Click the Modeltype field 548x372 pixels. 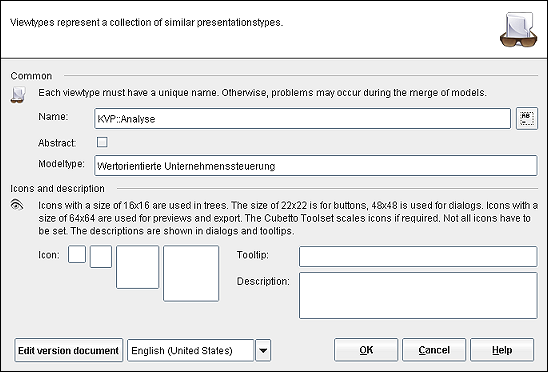point(316,166)
